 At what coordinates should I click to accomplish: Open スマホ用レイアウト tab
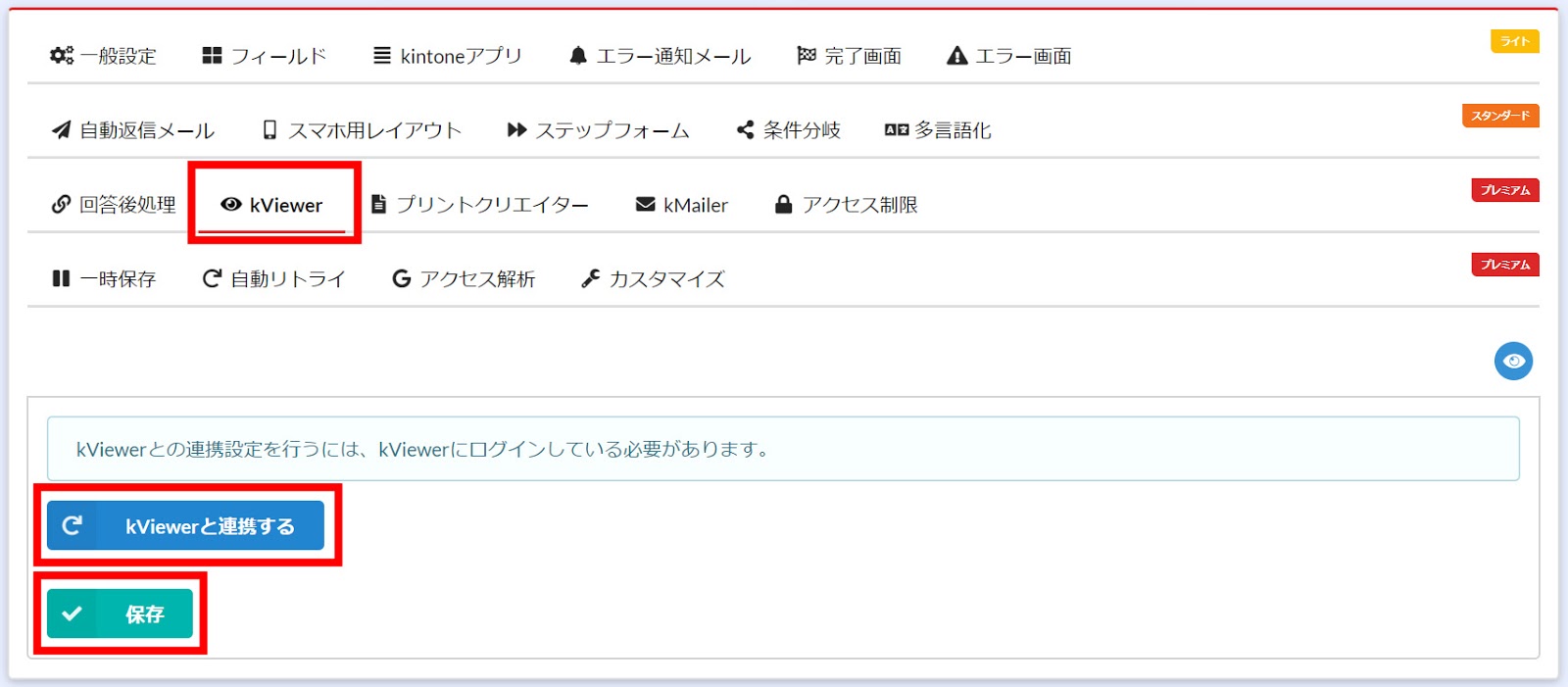coord(362,130)
